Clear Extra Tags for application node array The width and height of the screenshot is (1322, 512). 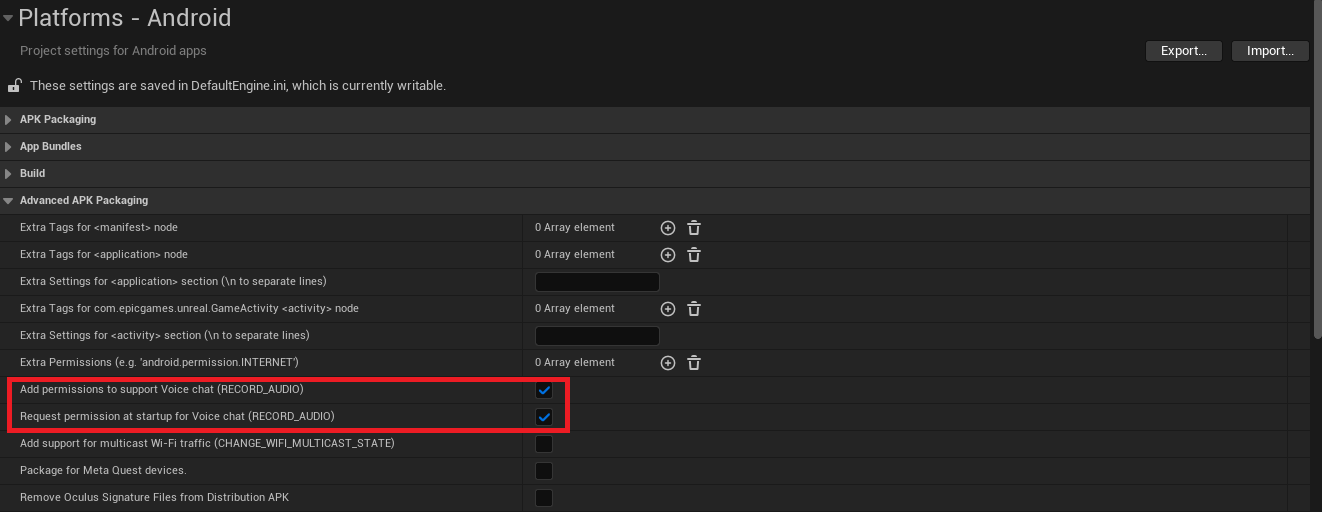[694, 255]
